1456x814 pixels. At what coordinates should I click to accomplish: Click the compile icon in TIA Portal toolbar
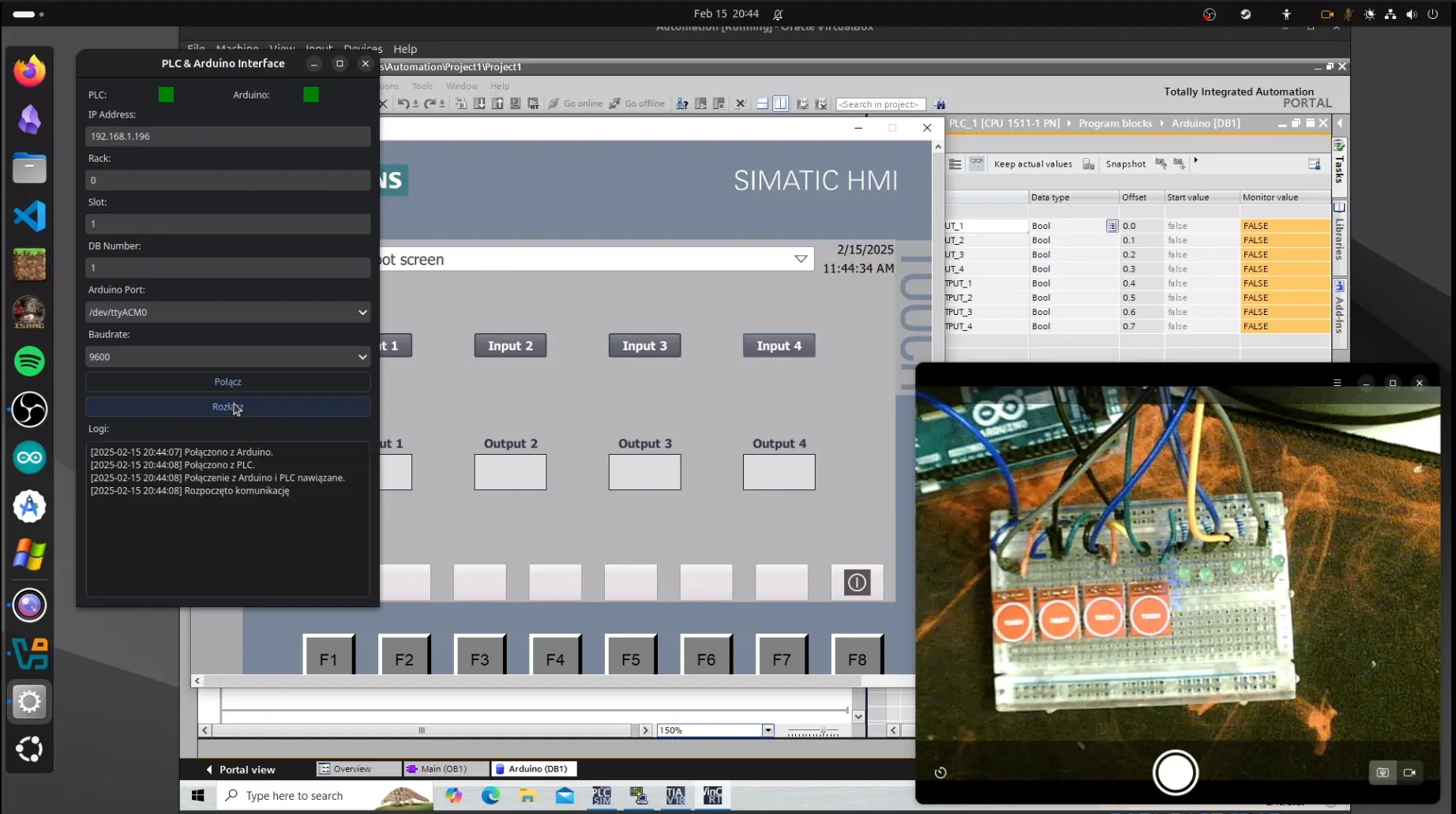(x=461, y=103)
